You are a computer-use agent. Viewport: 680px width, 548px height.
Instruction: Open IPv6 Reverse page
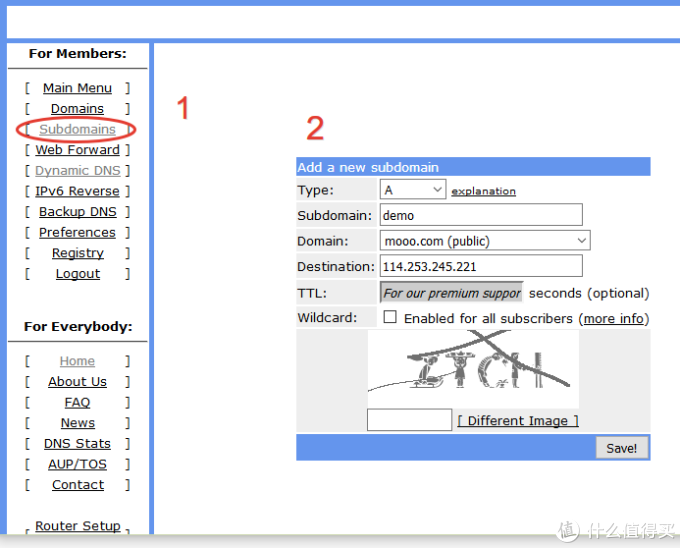coord(77,191)
